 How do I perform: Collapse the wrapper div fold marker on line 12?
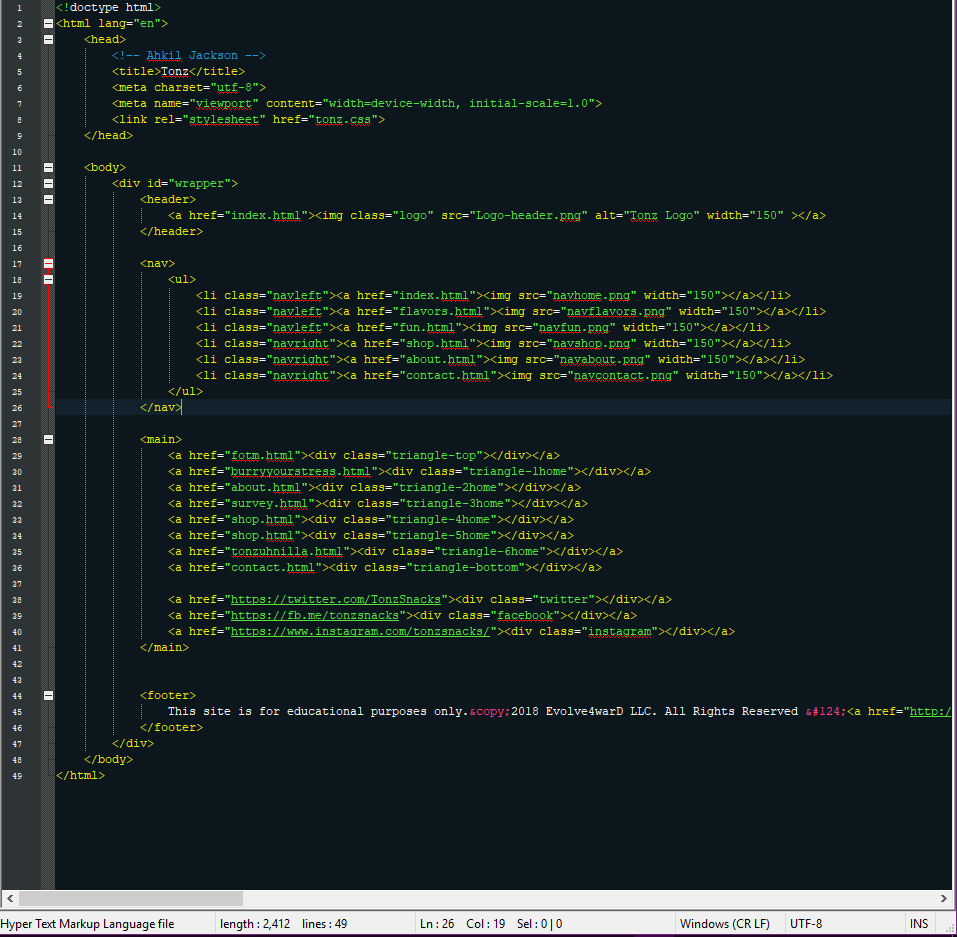pyautogui.click(x=48, y=183)
